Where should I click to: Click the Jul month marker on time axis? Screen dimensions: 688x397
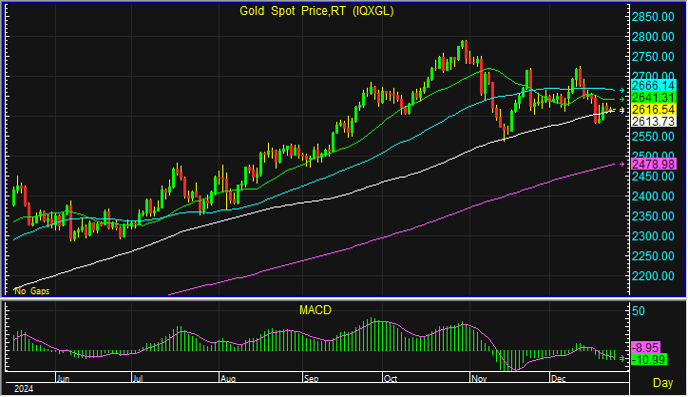(138, 379)
